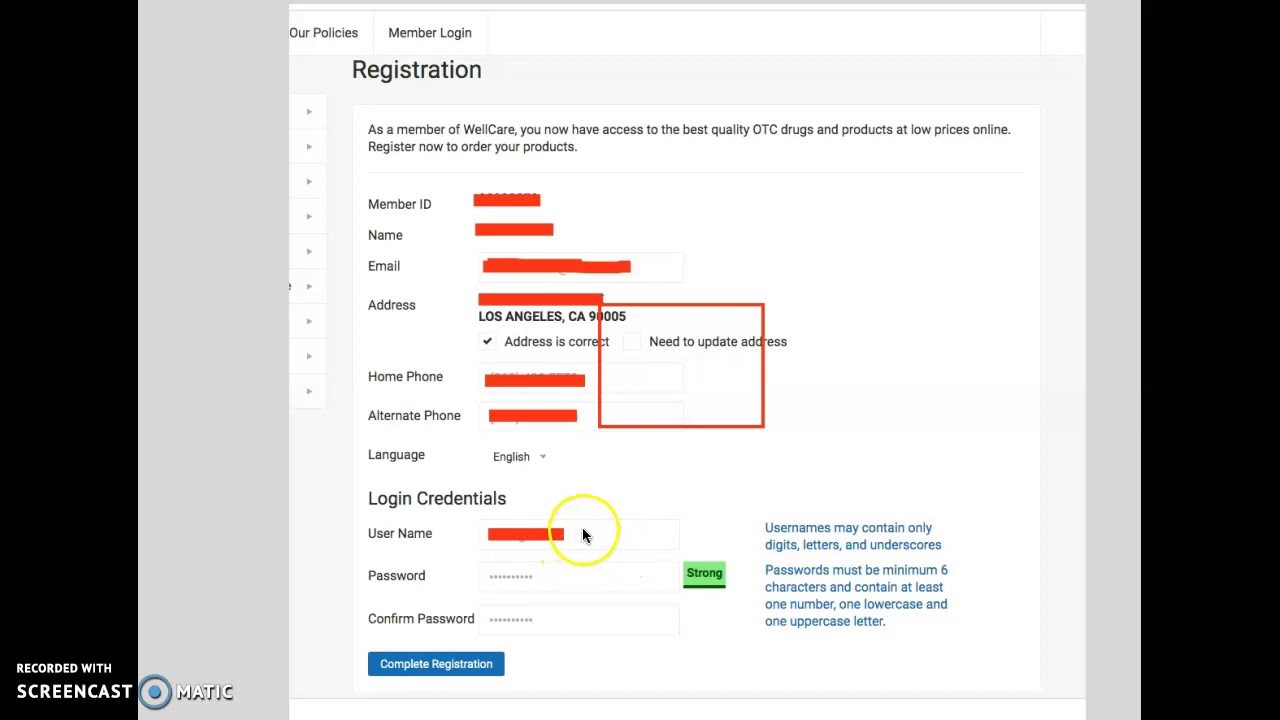Open the Our Policies menu item
Image resolution: width=1280 pixels, height=720 pixels.
point(323,33)
